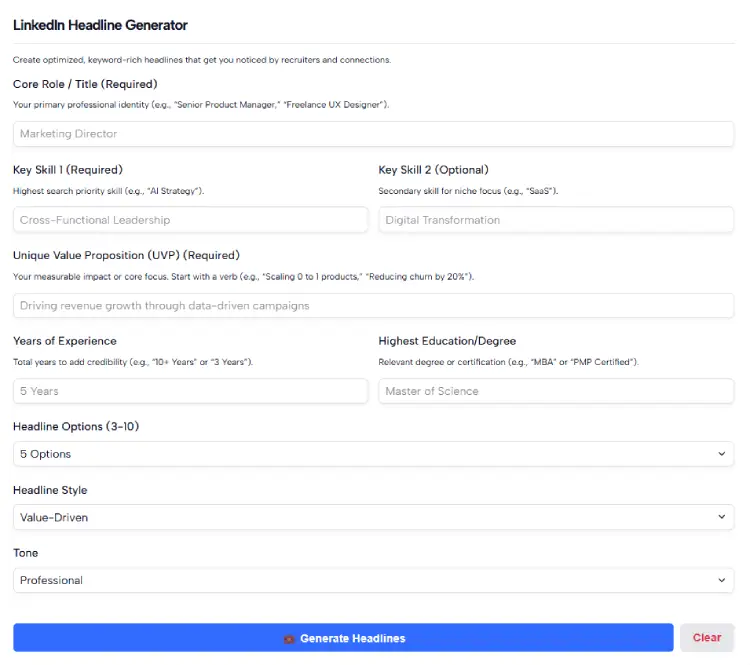Click the 'Key Skill 2 (Optional)' label
The image size is (750, 665).
(x=433, y=170)
